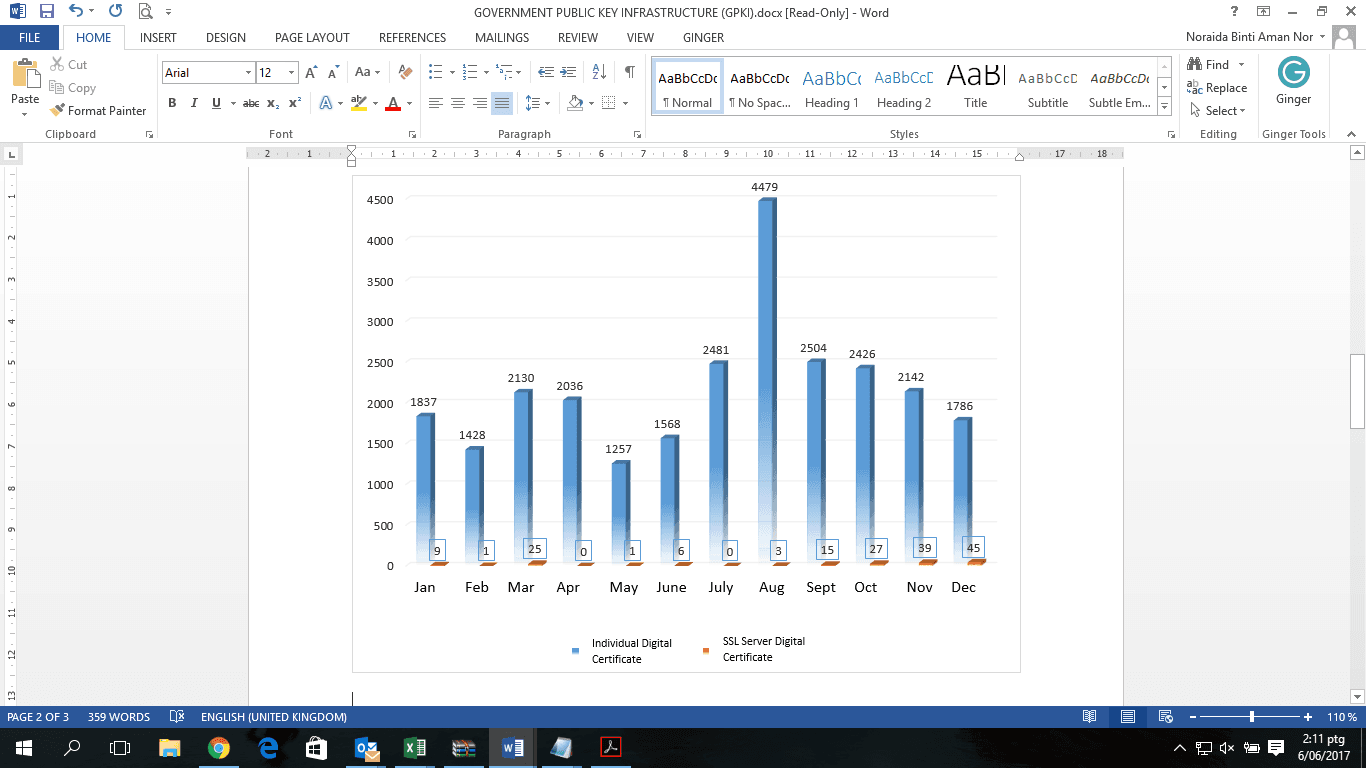Click the Save icon in quick access toolbar

pyautogui.click(x=46, y=12)
